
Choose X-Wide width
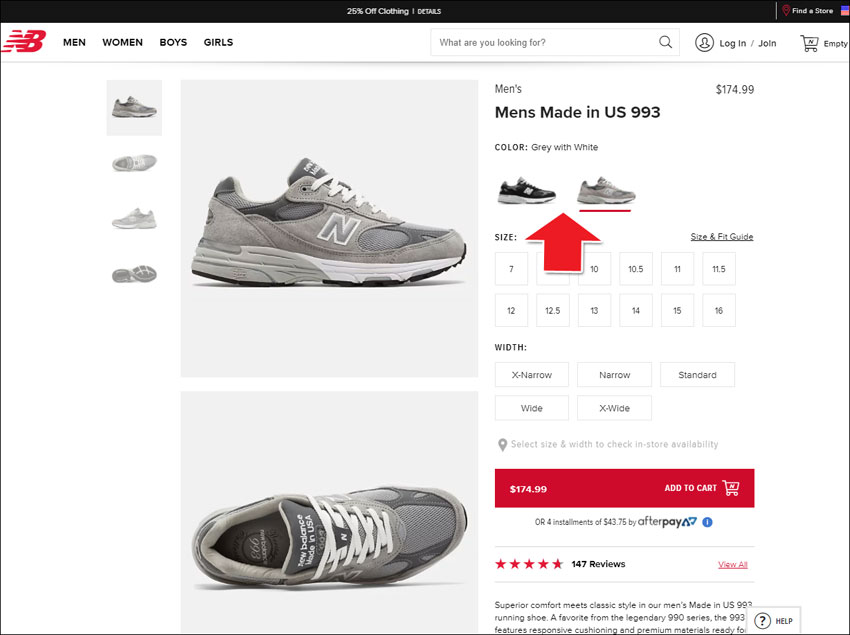click(614, 408)
